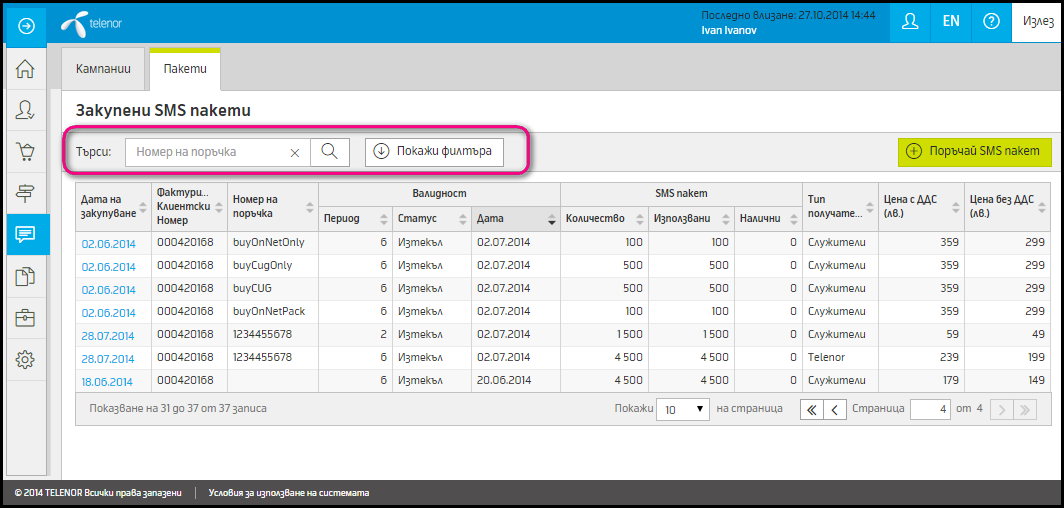
Task: Select the Пакети tab
Action: 185,69
